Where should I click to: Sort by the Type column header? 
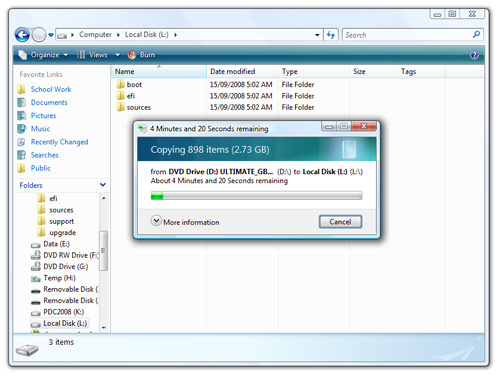click(314, 71)
